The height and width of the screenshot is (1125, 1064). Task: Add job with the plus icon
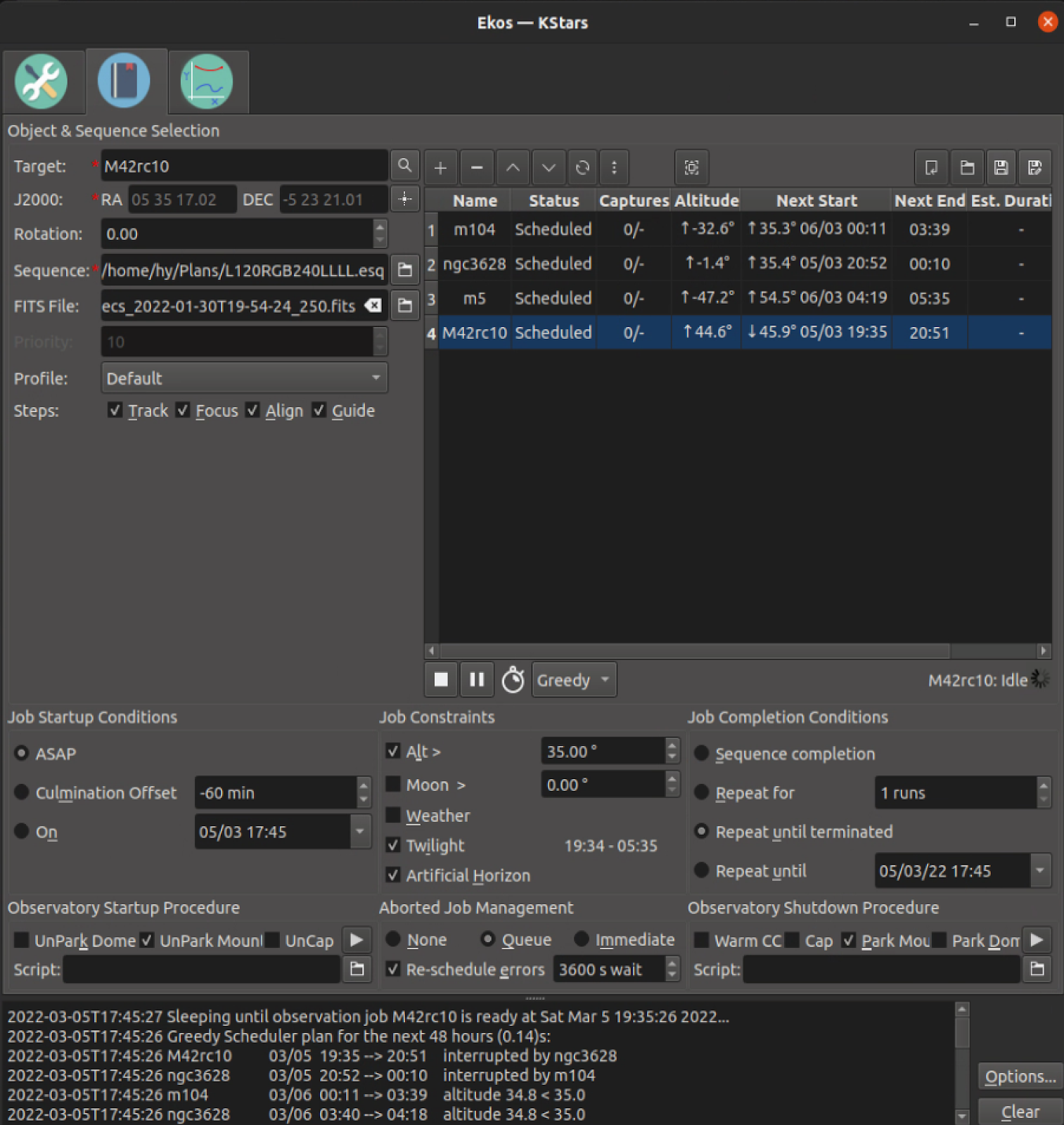[440, 167]
